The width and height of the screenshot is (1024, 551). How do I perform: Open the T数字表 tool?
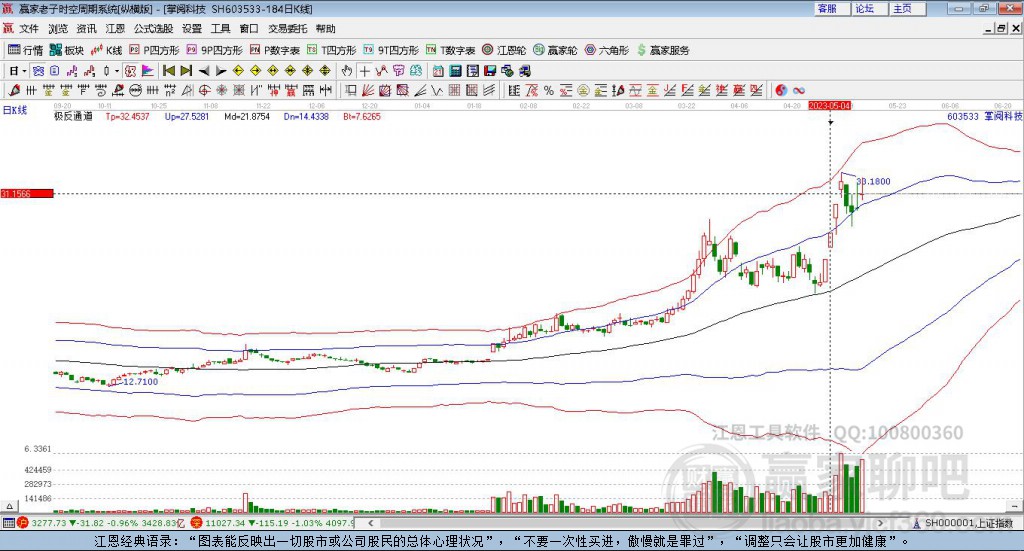[451, 50]
